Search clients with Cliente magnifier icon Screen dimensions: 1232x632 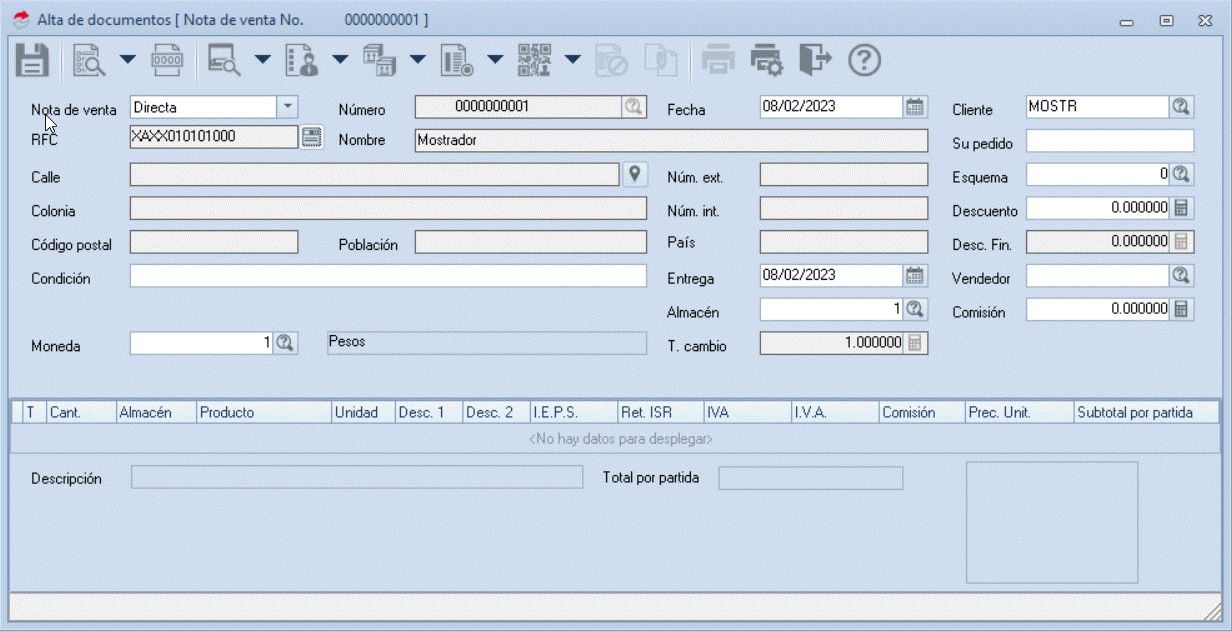click(1181, 107)
